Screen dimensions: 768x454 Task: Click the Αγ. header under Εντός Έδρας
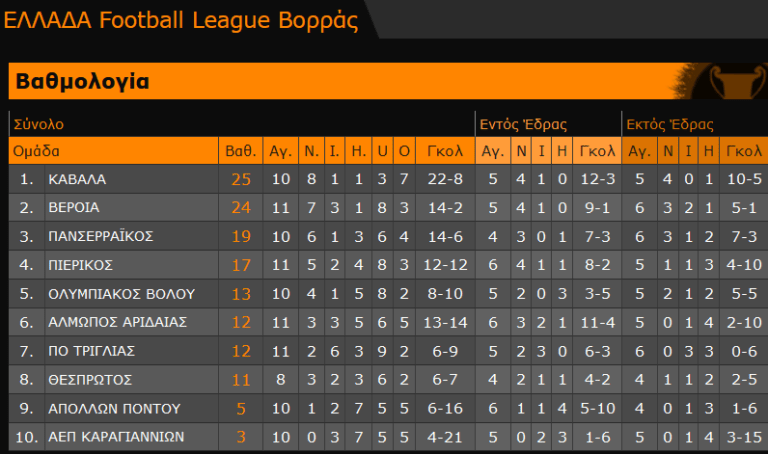click(492, 151)
